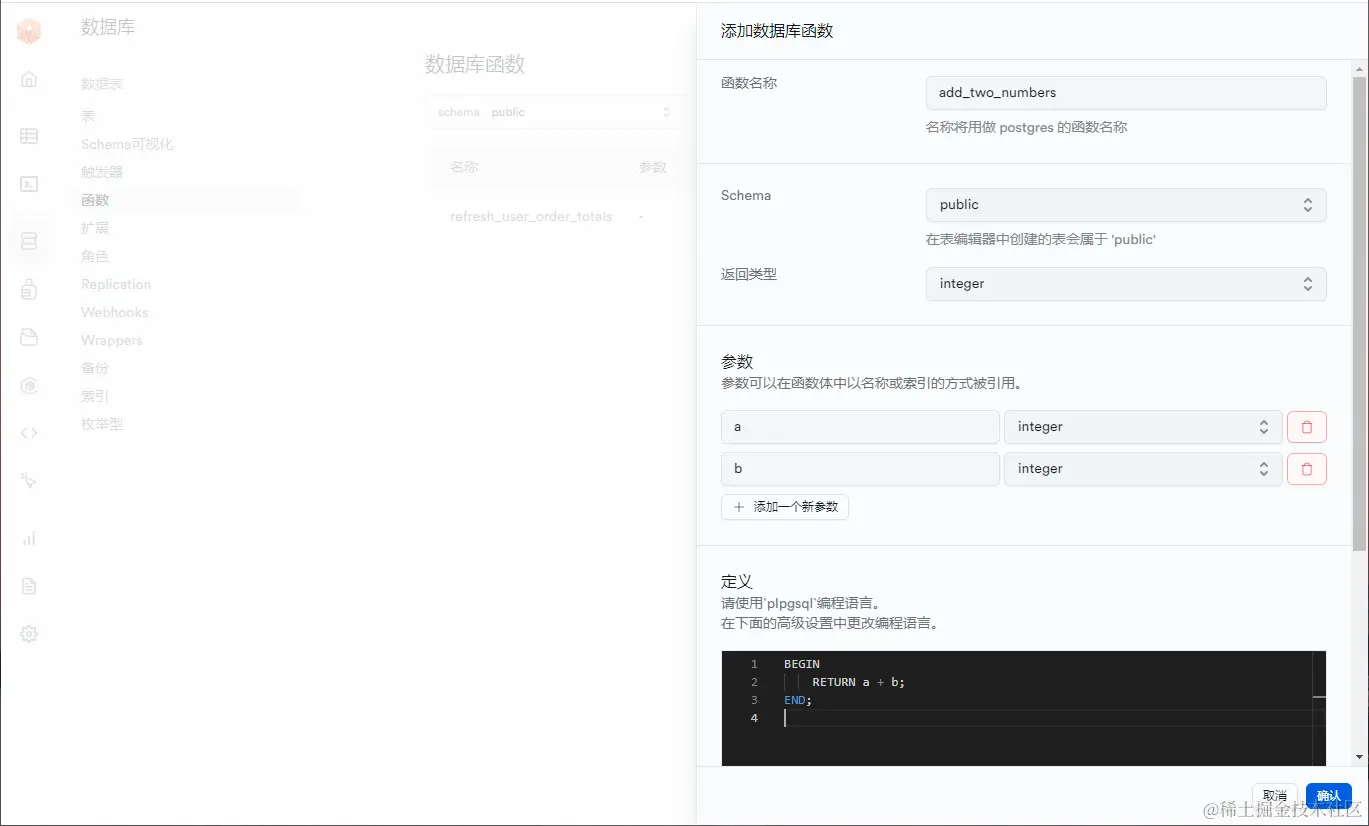Viewport: 1369px width, 826px height.
Task: Focus the 函数名称 field add_two_numbers
Action: point(1126,93)
